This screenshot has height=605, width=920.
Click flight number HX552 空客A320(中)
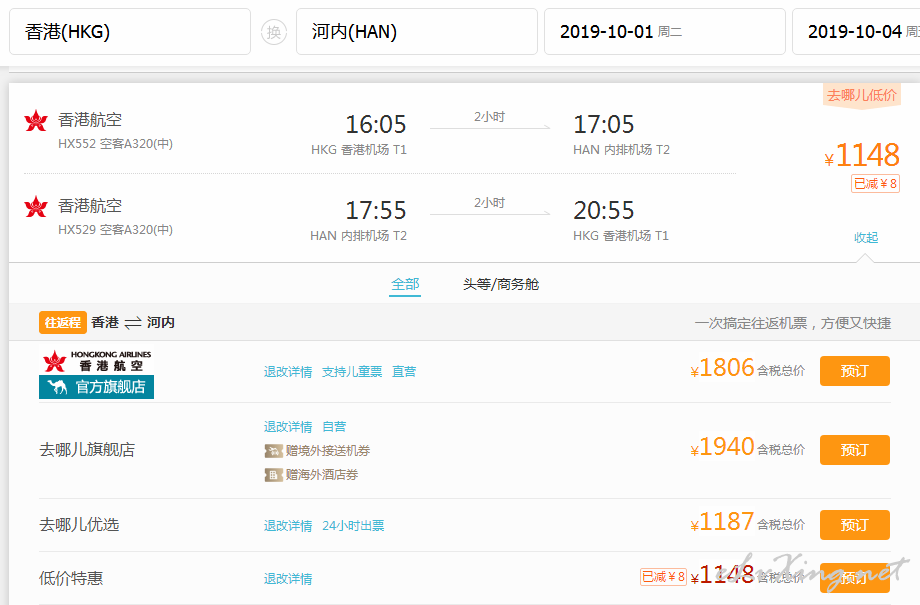[116, 144]
